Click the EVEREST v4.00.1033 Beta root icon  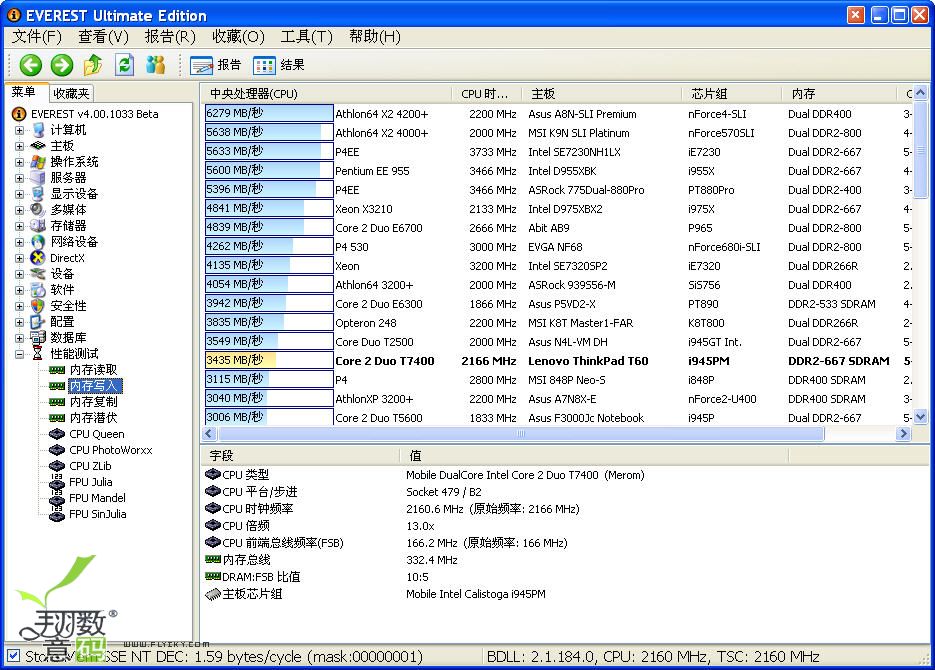click(x=19, y=114)
